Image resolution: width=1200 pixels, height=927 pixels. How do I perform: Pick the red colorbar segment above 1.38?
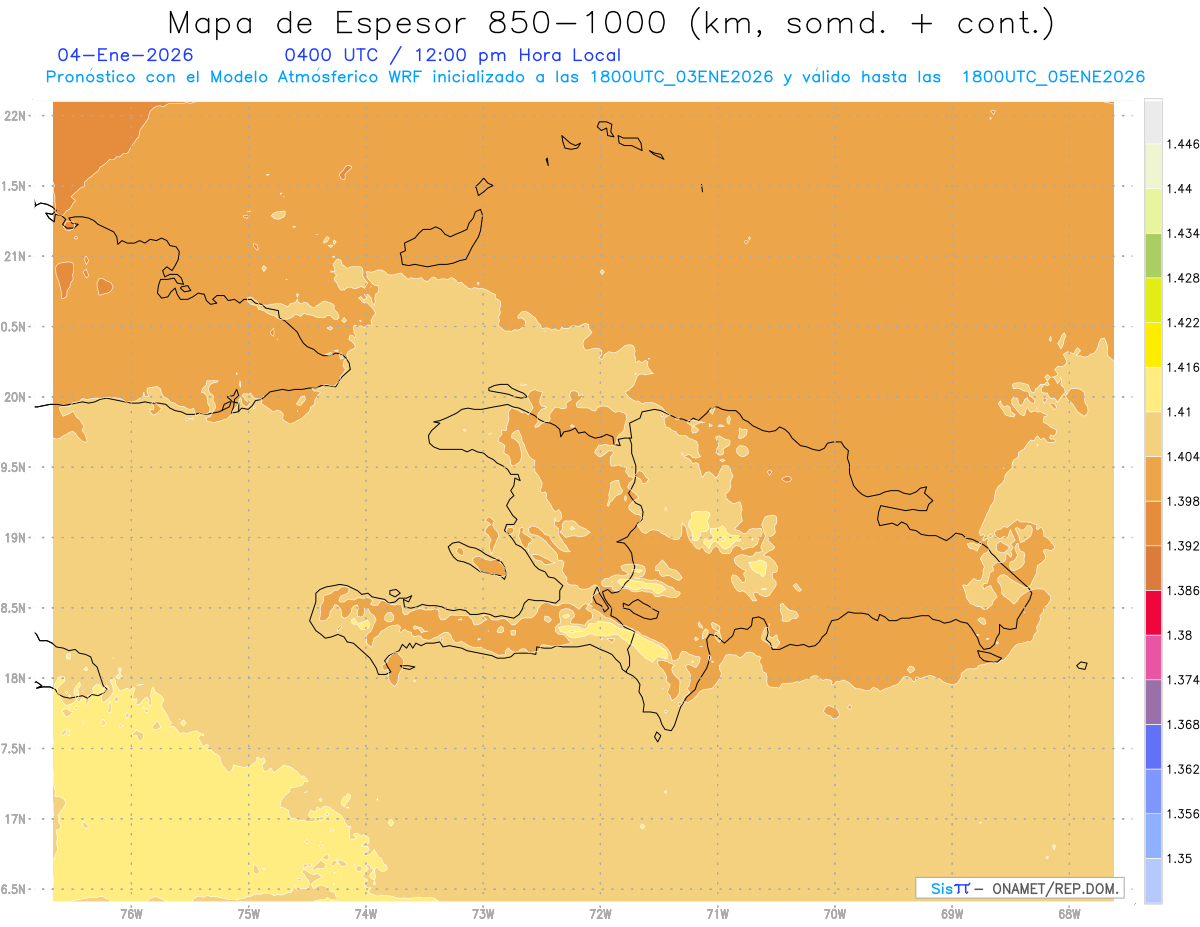1153,613
